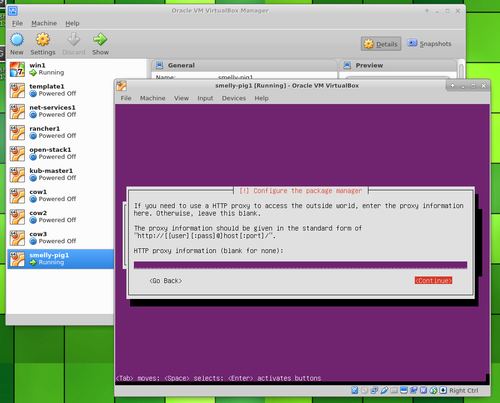This screenshot has width=500, height=403.
Task: Click the hard disk activity status icon
Action: [355, 390]
